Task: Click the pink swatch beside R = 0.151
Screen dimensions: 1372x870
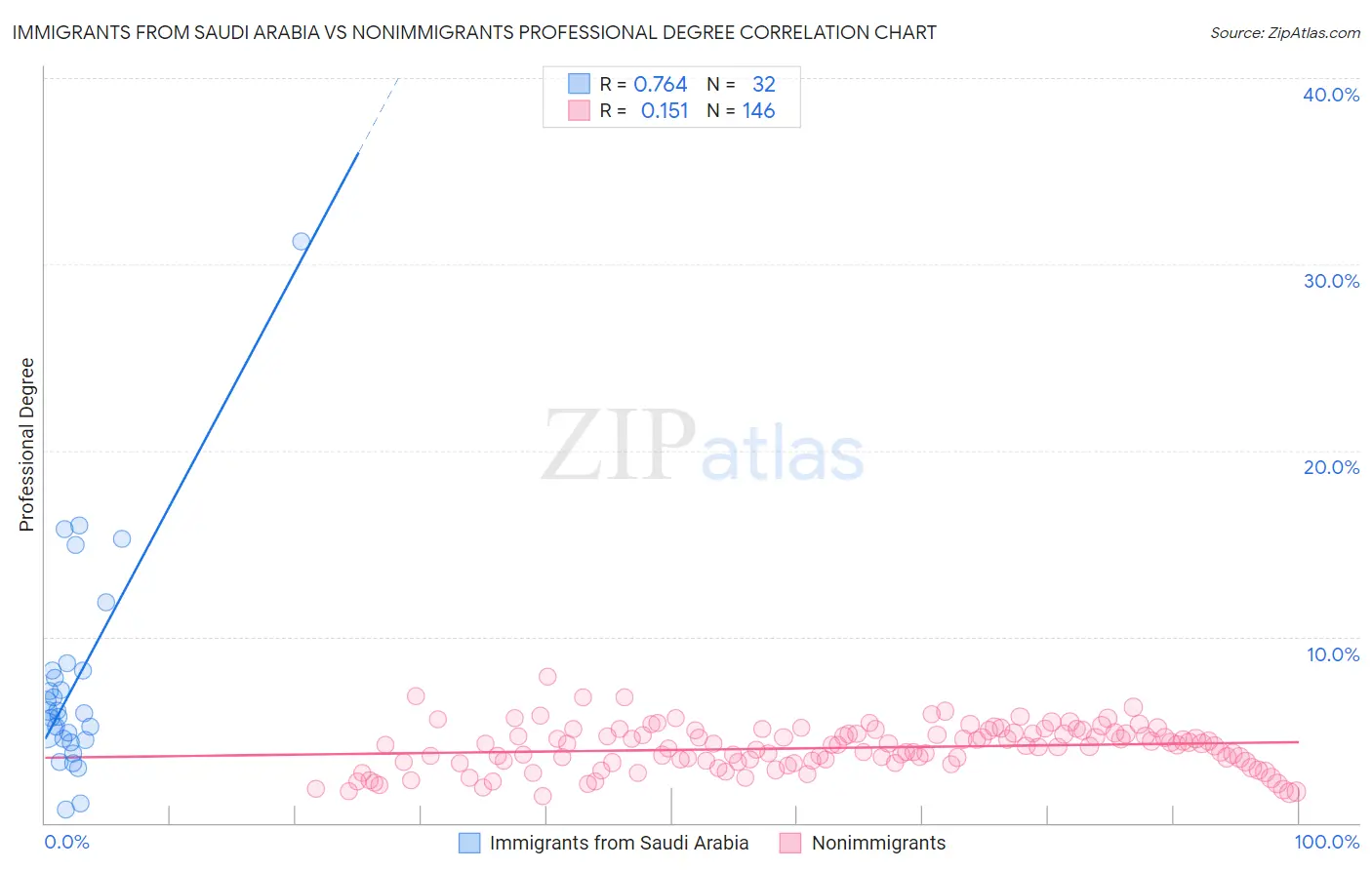Action: coord(579,110)
